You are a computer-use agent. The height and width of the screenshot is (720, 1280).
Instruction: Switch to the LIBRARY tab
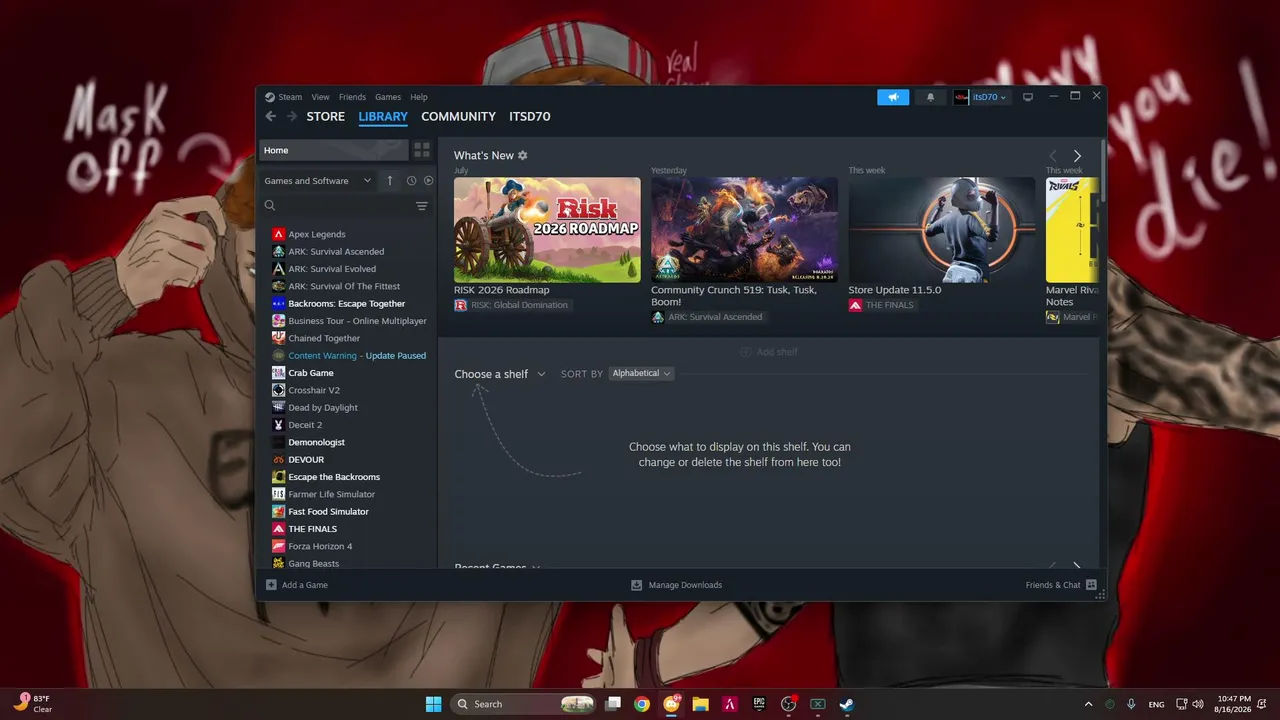tap(383, 117)
